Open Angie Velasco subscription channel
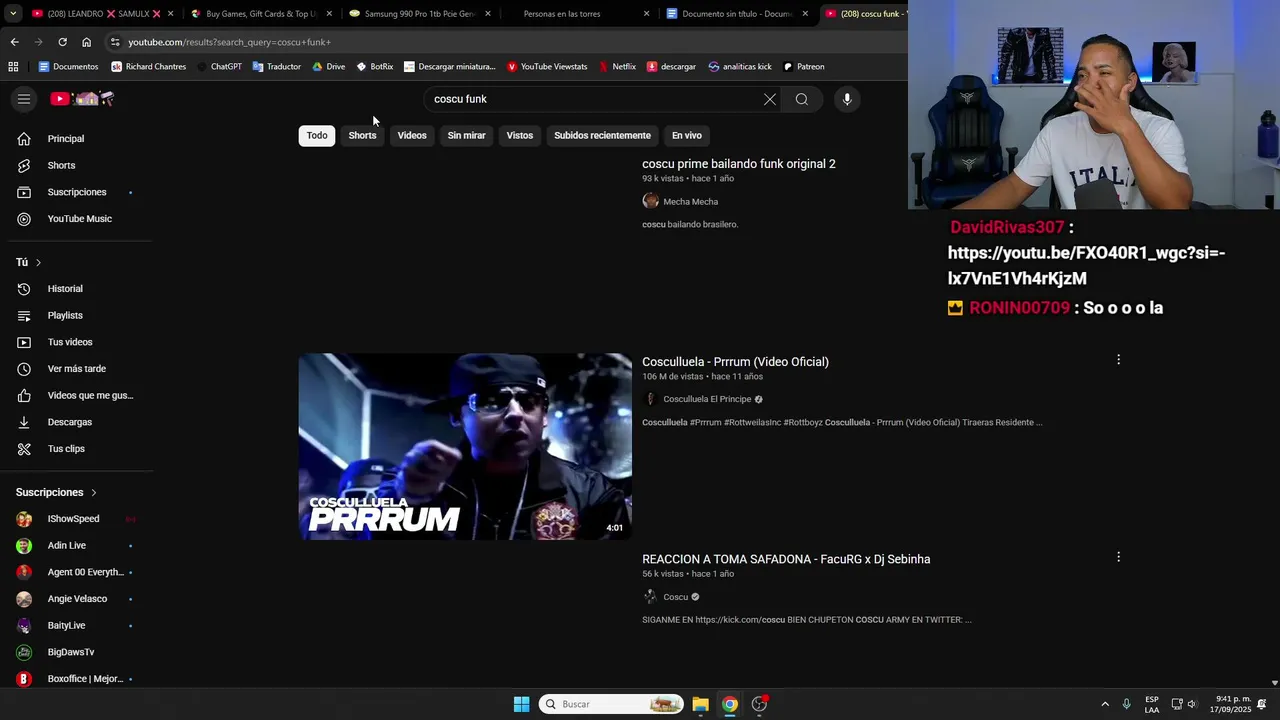The width and height of the screenshot is (1280, 720). coord(76,599)
